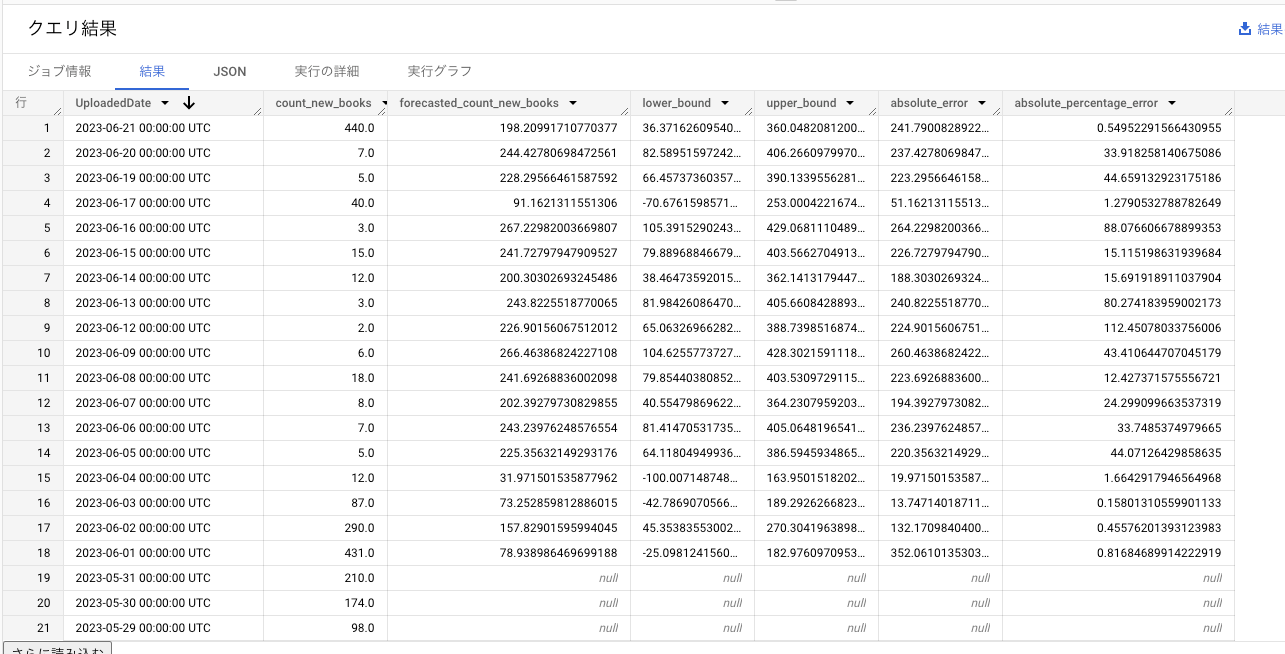Image resolution: width=1285 pixels, height=654 pixels.
Task: Click percentage error 0.15801310559901133
Action: (1161, 503)
